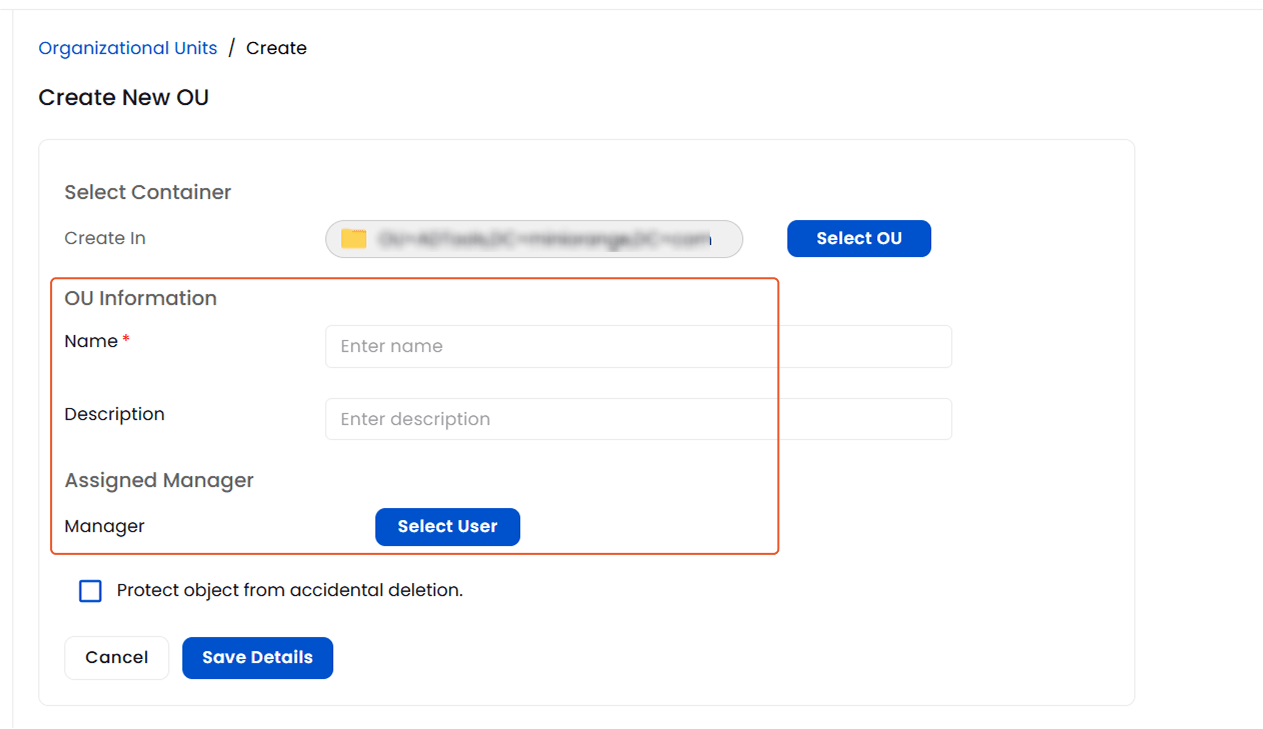Click the Cancel button
Screen dimensions: 1263x729
[116, 657]
